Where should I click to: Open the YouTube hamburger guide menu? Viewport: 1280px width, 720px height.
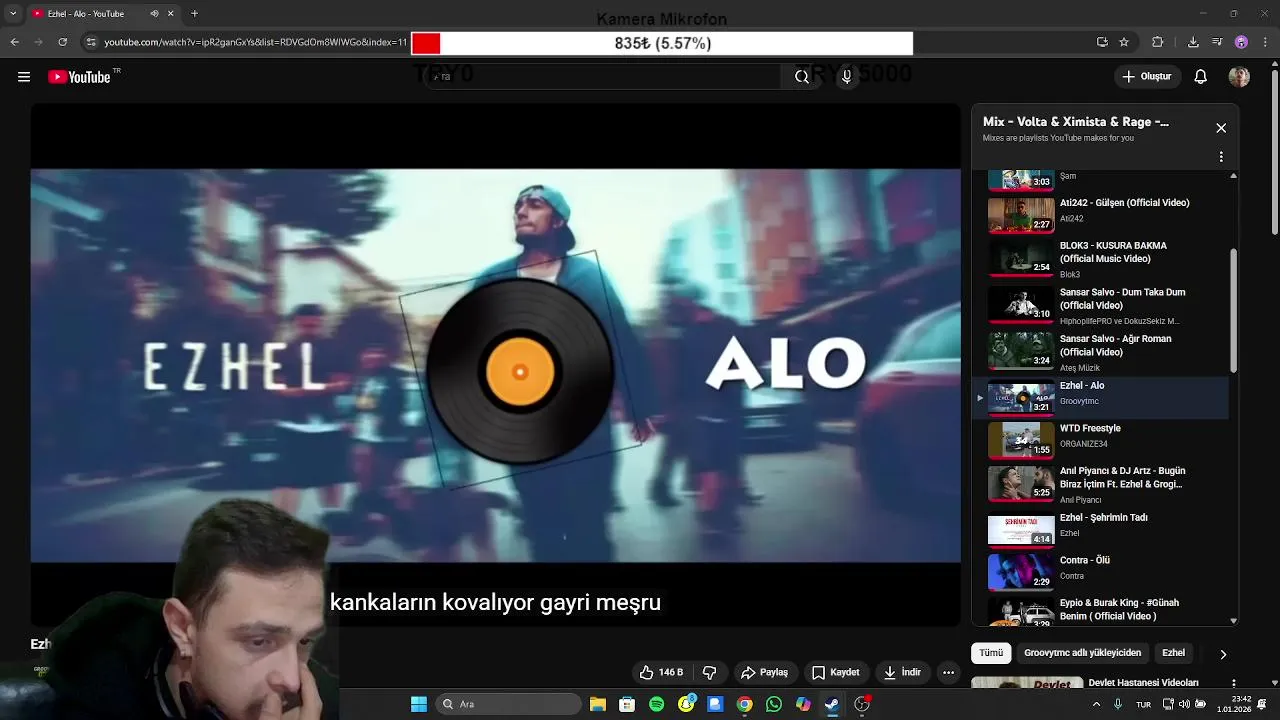(x=24, y=77)
